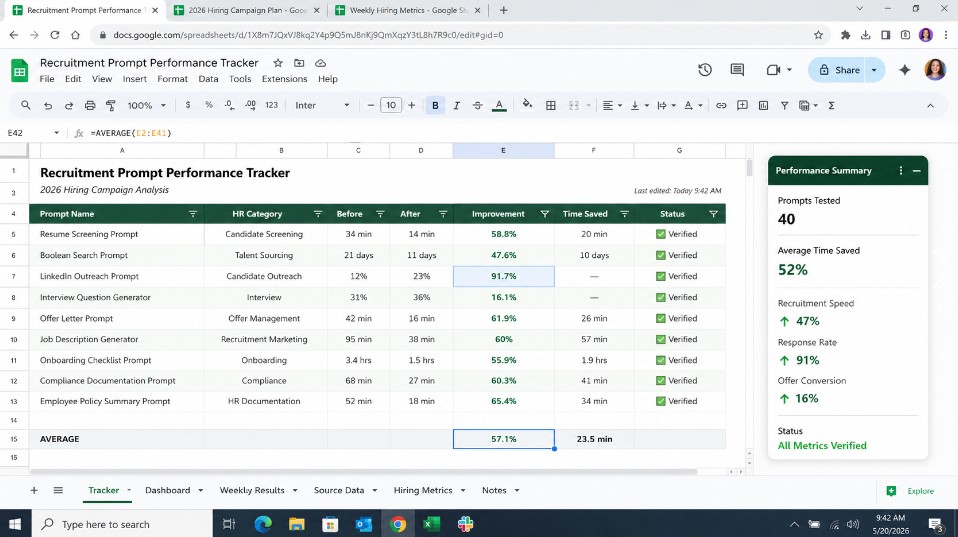This screenshot has height=537, width=958.
Task: Open the Extensions menu
Action: coord(284,79)
